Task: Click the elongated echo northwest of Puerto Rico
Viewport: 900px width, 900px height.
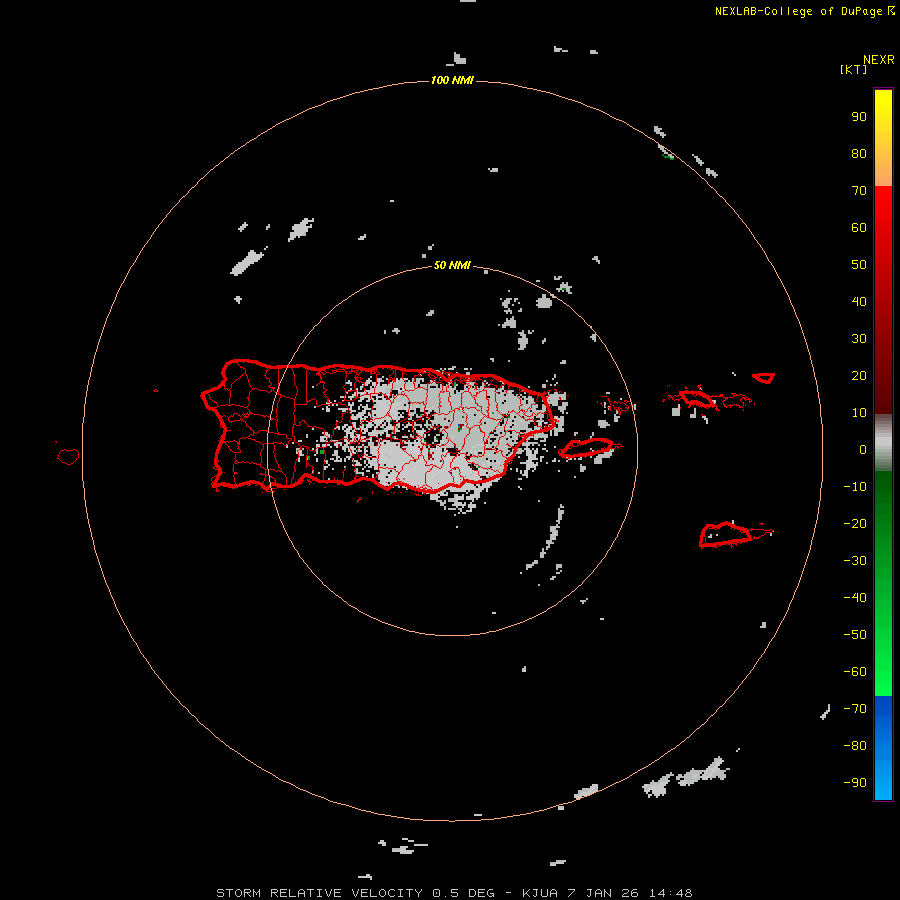Action: 248,262
